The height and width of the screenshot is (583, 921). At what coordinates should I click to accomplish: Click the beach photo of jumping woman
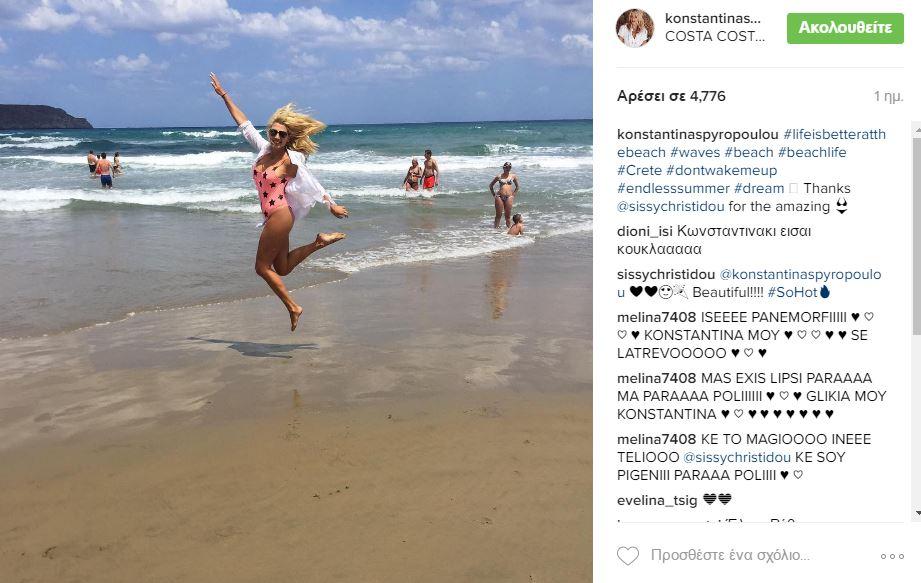(x=296, y=291)
